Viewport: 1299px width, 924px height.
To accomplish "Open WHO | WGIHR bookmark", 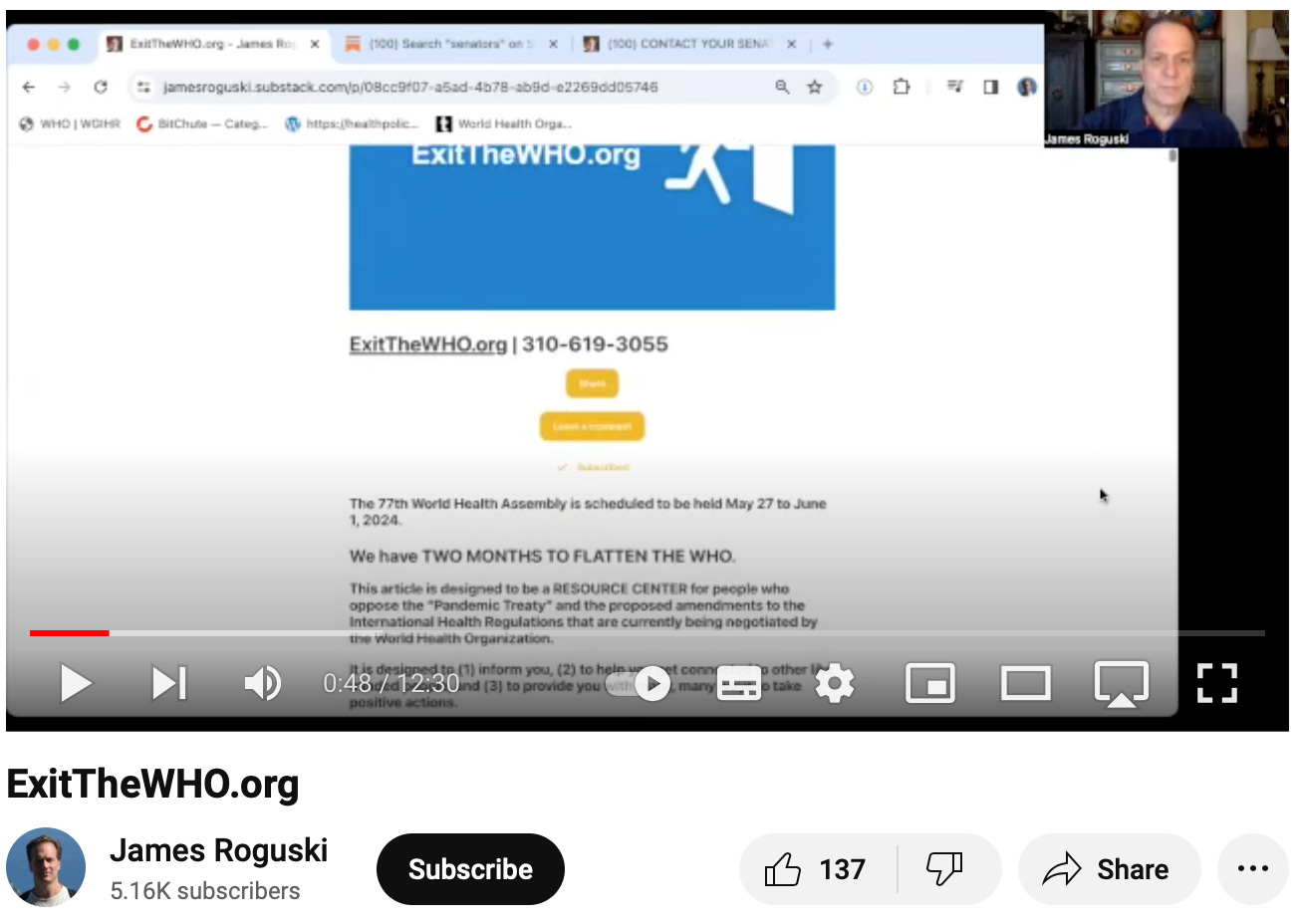I will tap(70, 123).
